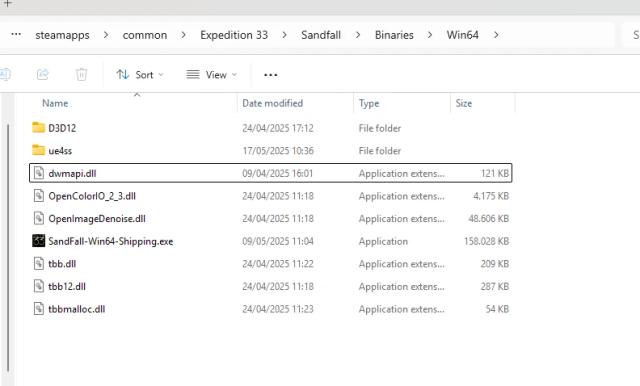Click the search box at right edge
This screenshot has width=640, height=386.
[631, 35]
